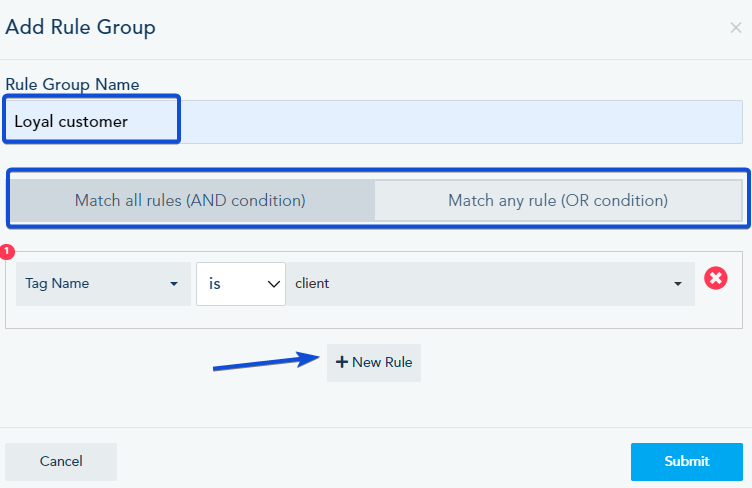Add a rule with New Rule button
This screenshot has width=752, height=488.
pyautogui.click(x=374, y=362)
